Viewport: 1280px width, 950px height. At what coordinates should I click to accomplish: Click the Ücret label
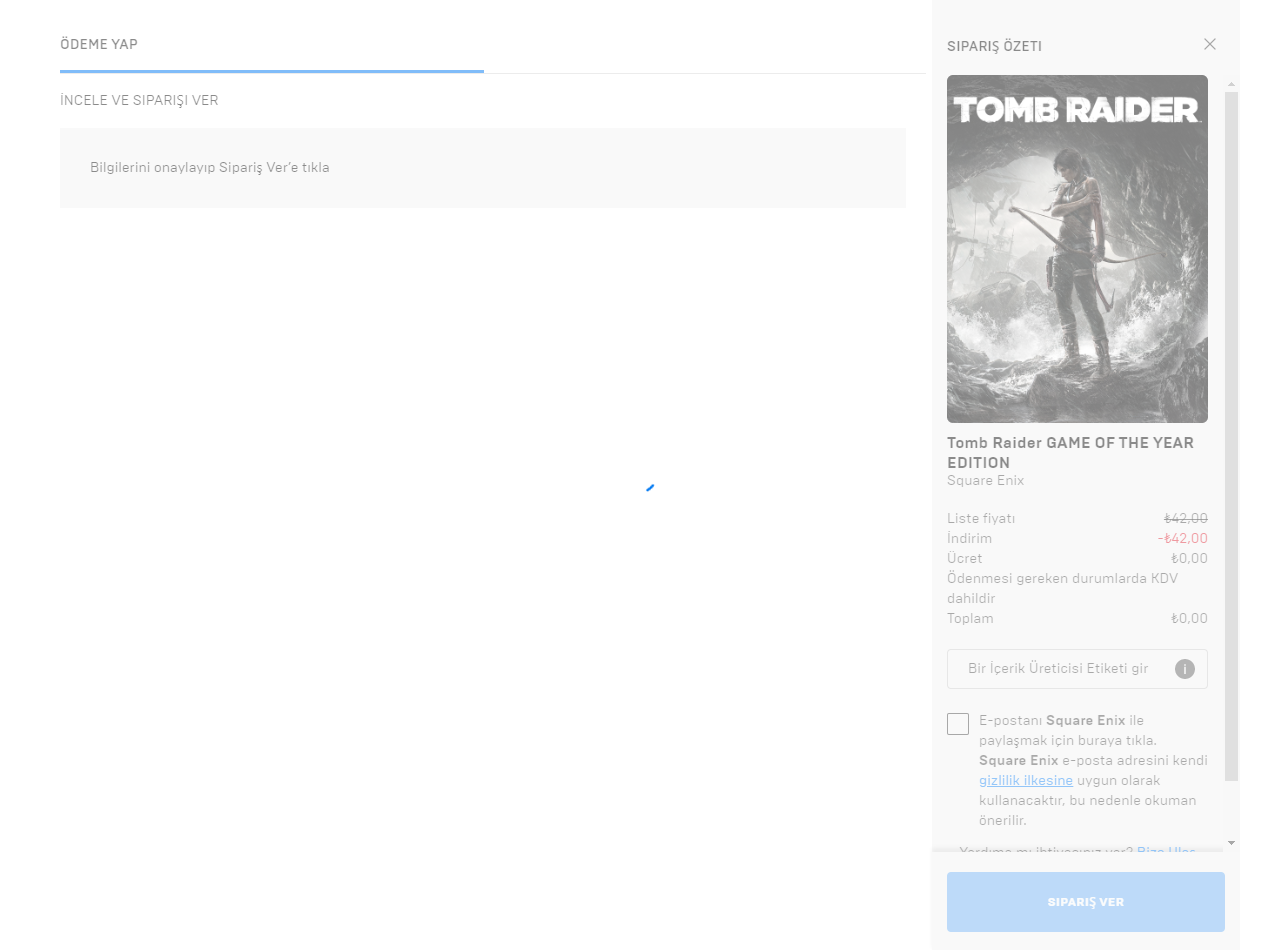[x=964, y=558]
